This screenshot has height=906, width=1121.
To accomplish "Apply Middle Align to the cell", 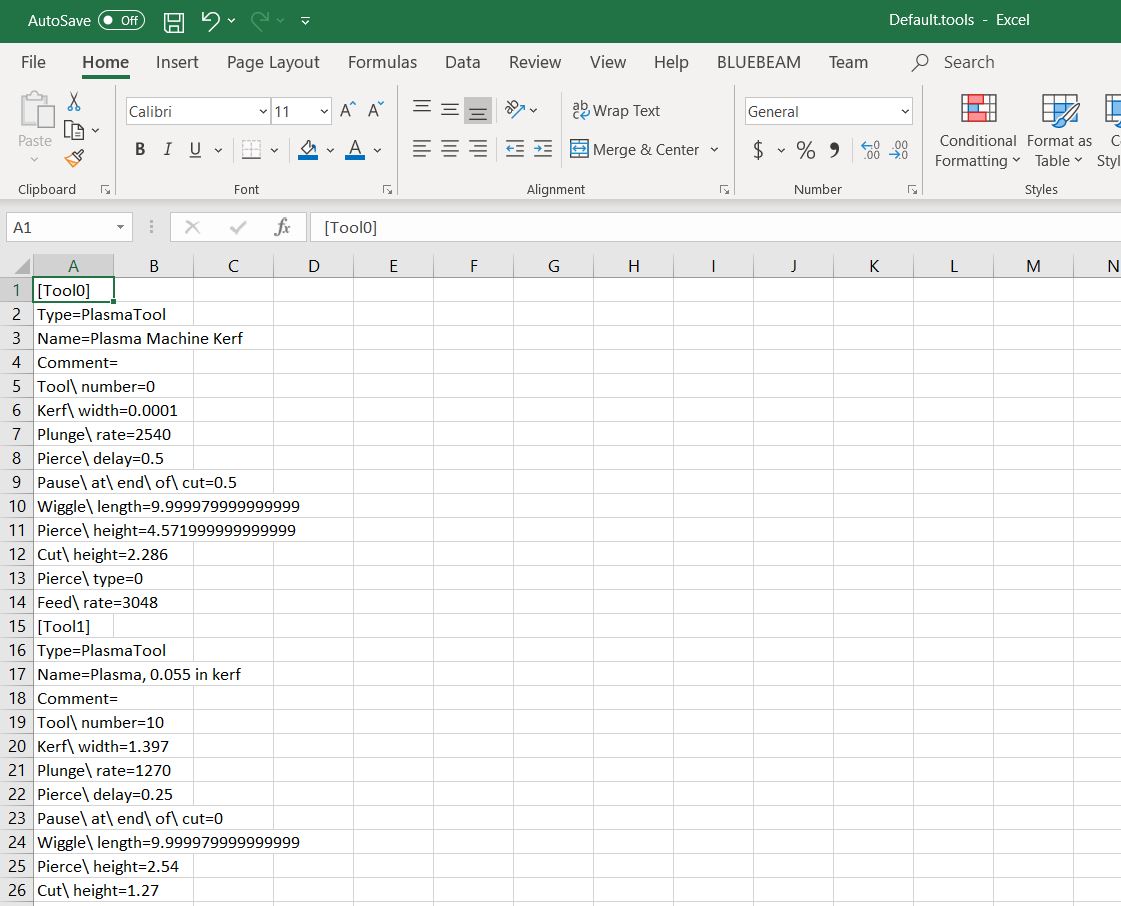I will pos(450,109).
